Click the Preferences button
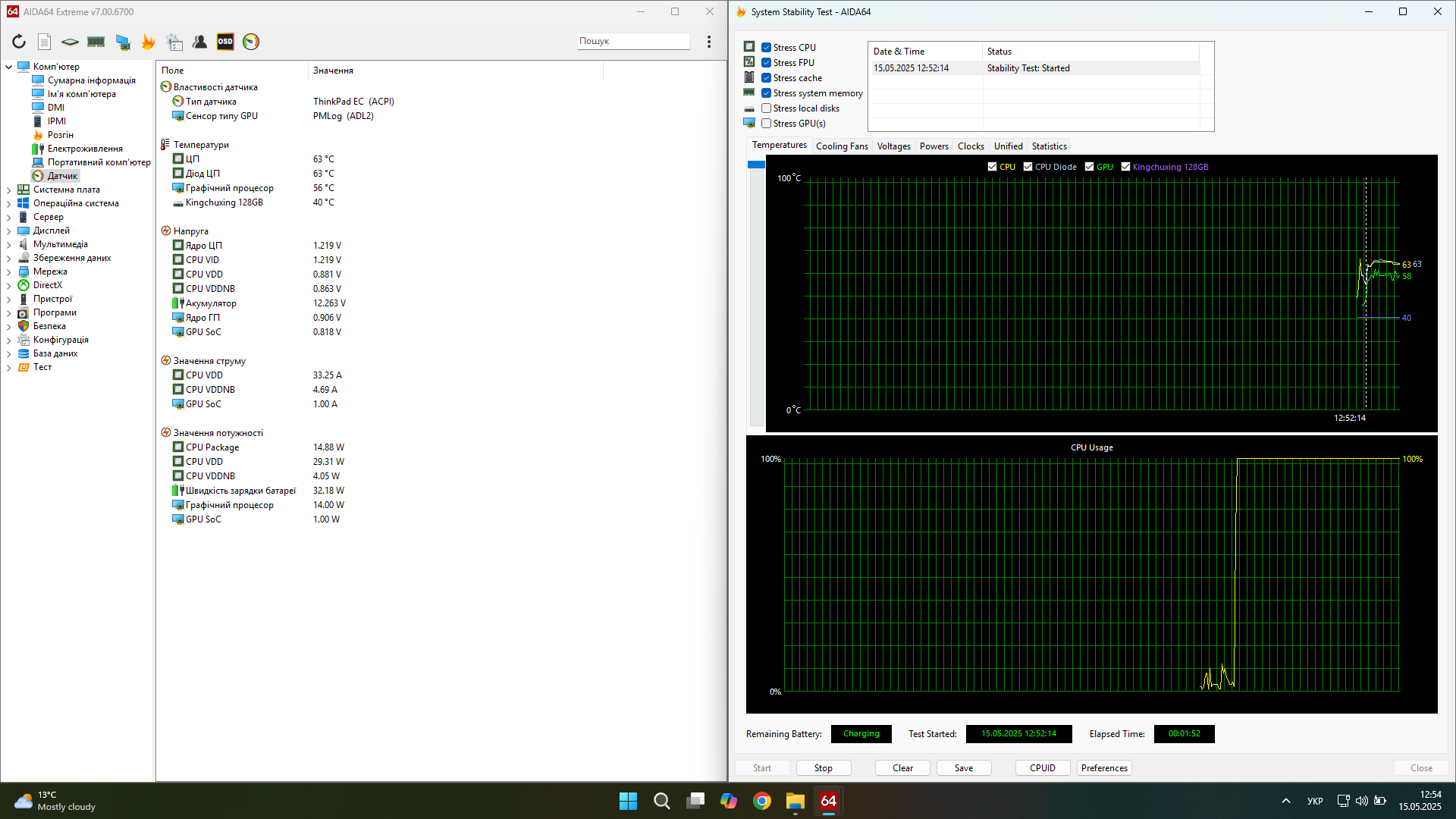 tap(1104, 768)
